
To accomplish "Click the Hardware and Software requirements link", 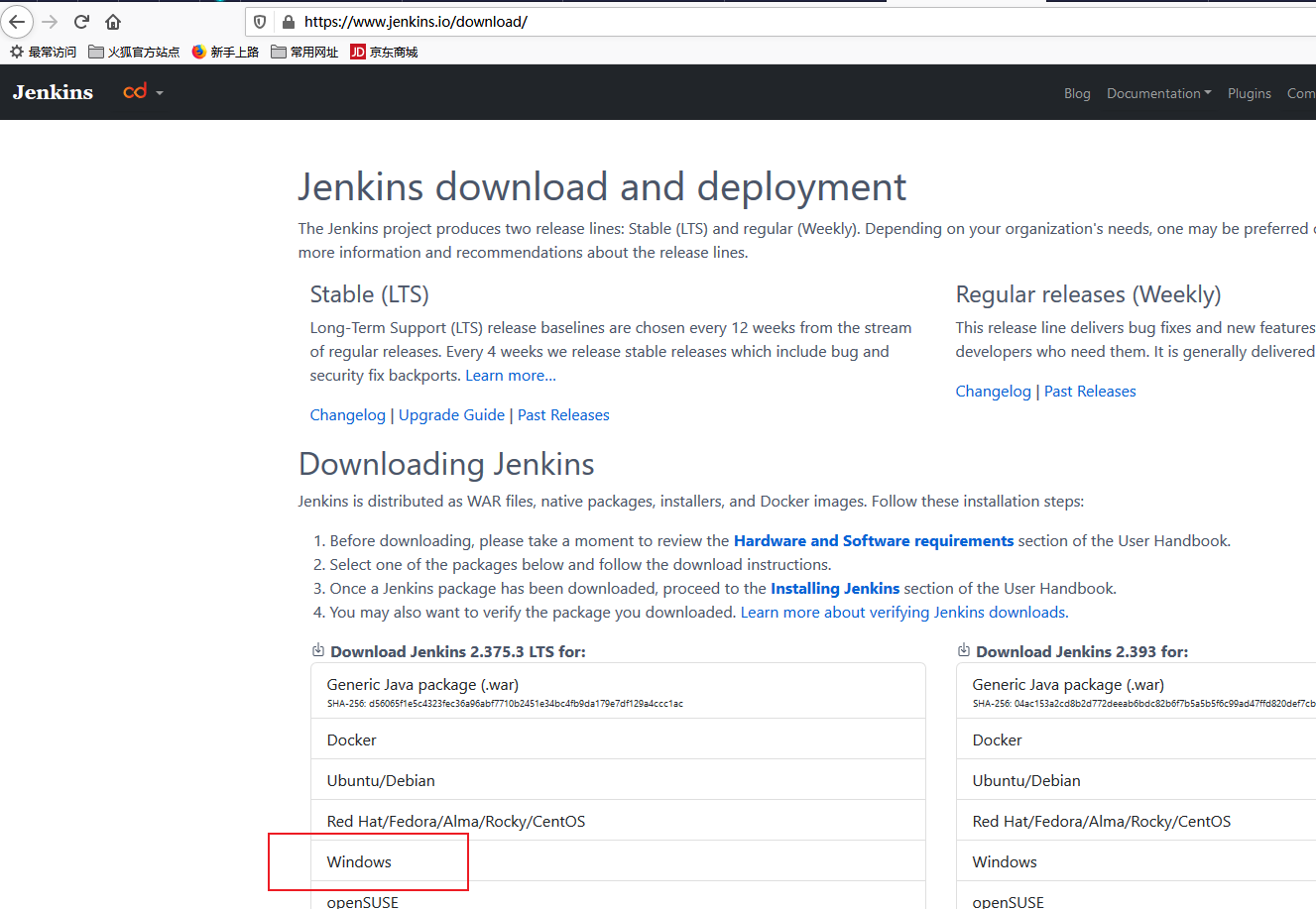I will click(874, 540).
